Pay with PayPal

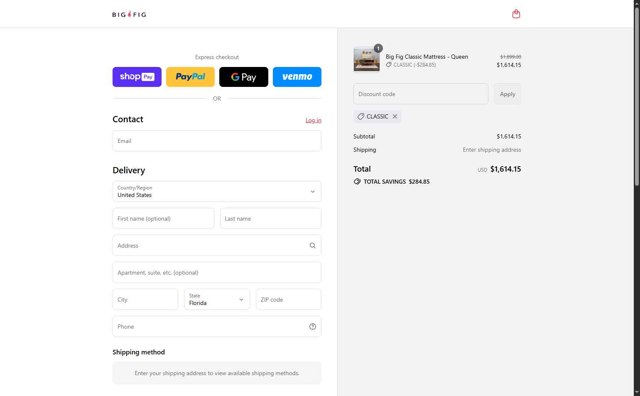coord(190,77)
